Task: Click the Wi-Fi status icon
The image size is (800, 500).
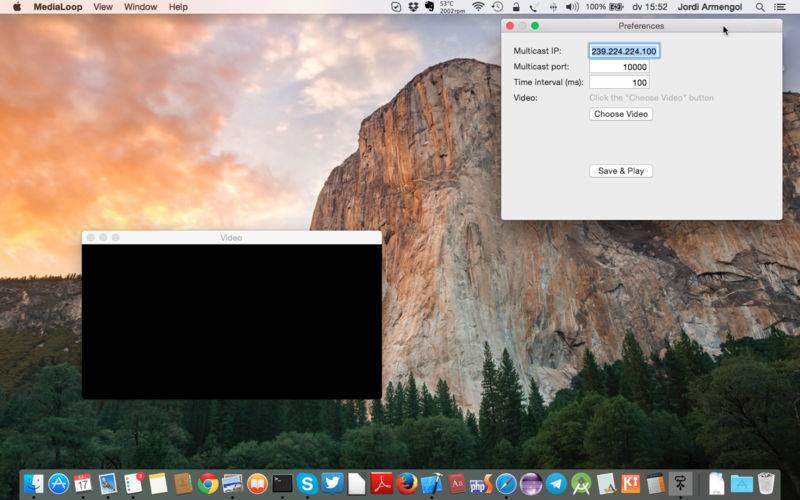Action: point(478,7)
